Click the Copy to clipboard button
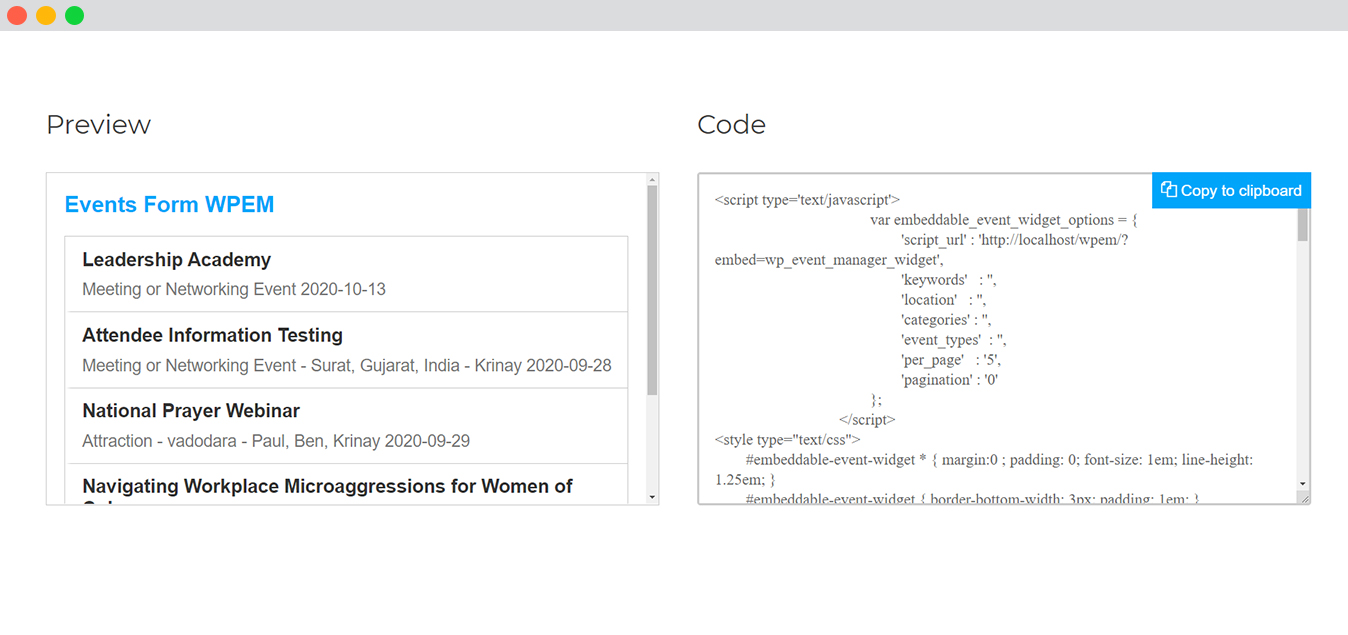This screenshot has width=1348, height=635. tap(1231, 190)
